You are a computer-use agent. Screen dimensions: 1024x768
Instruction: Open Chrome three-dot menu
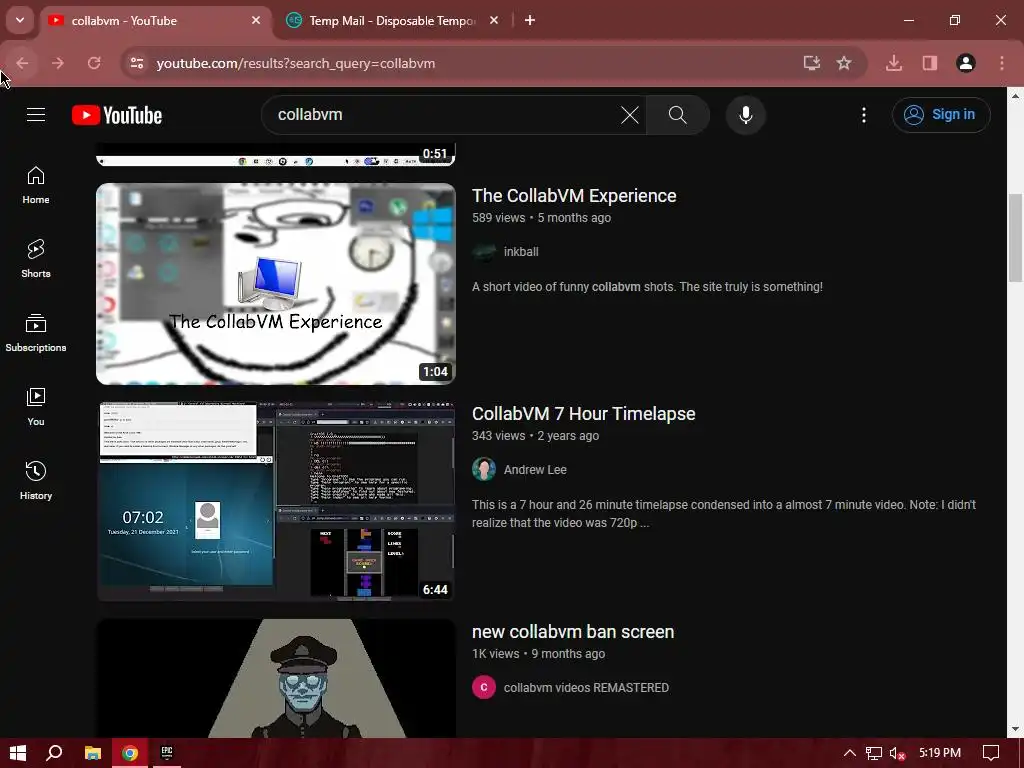tap(1002, 63)
